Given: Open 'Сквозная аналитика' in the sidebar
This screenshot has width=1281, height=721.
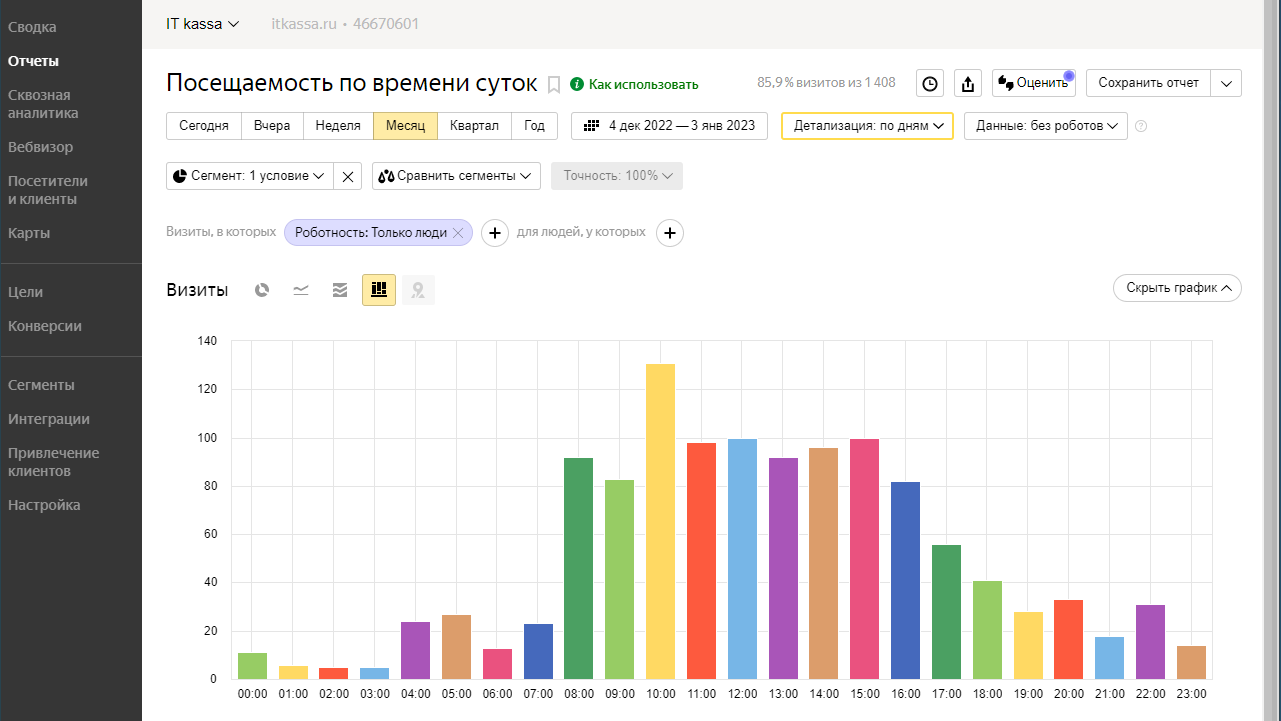Looking at the screenshot, I should (43, 104).
